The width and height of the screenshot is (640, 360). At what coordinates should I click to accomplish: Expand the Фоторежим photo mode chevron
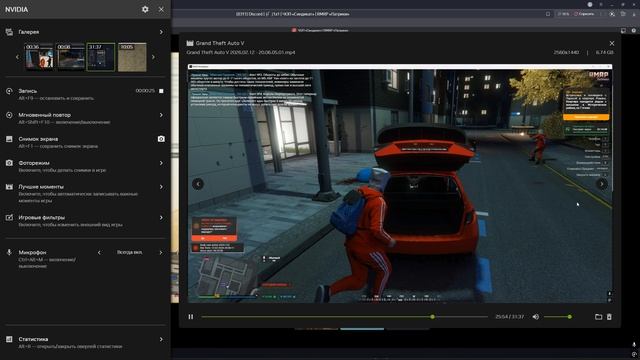pyautogui.click(x=161, y=163)
